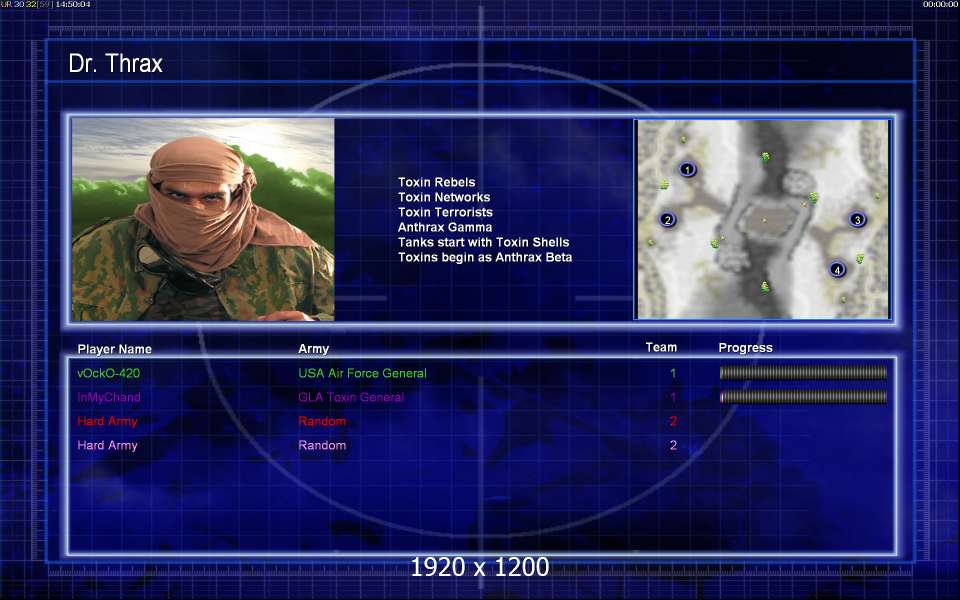Click the red Hard Army player name
960x600 pixels.
[107, 421]
